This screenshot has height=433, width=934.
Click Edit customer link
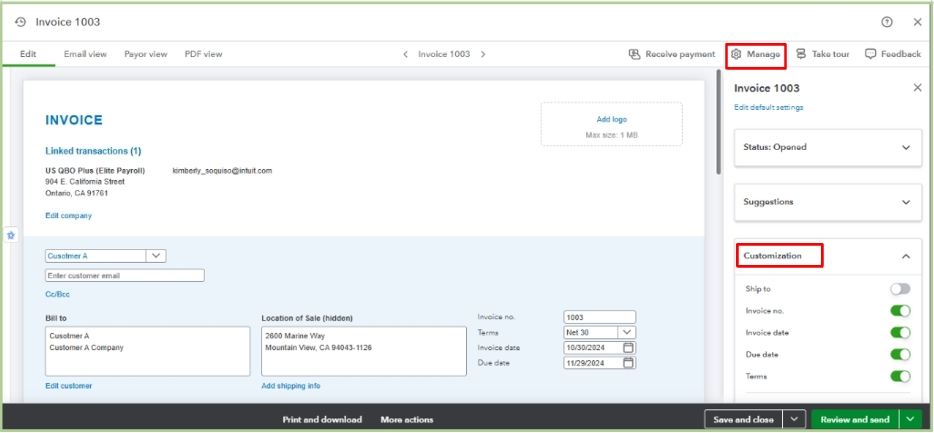click(x=69, y=386)
